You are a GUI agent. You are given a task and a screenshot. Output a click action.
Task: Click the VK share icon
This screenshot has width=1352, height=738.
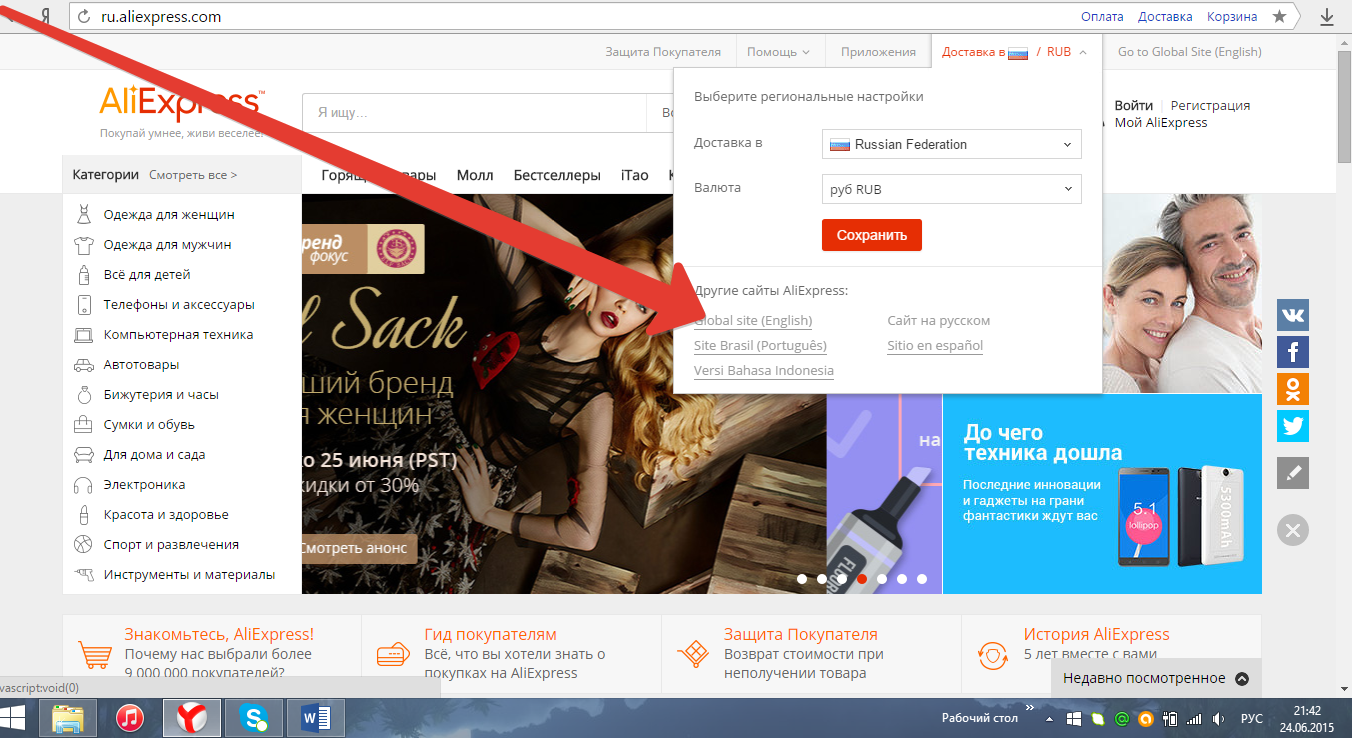(1293, 315)
